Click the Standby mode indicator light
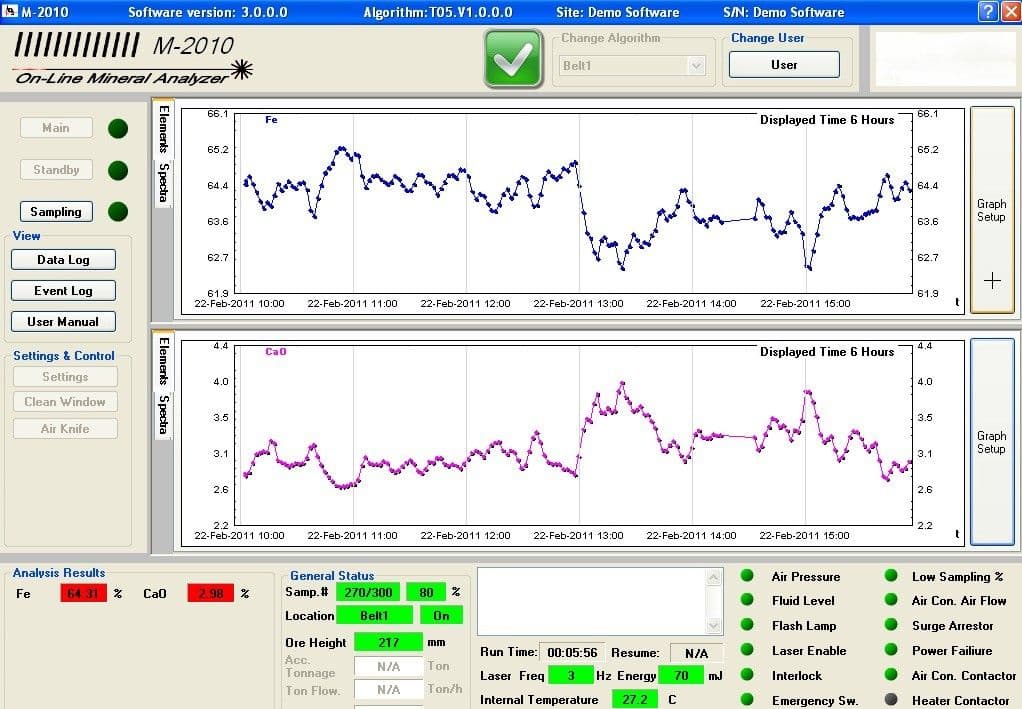The height and width of the screenshot is (709, 1022). pos(118,171)
